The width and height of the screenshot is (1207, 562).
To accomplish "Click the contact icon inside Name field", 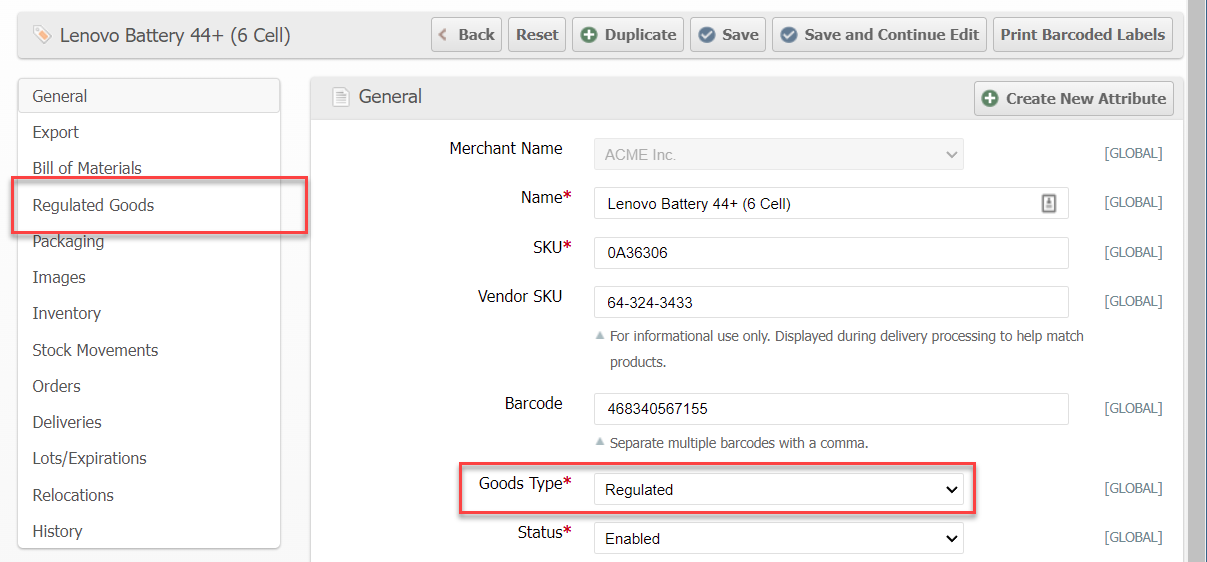I will 1048,203.
